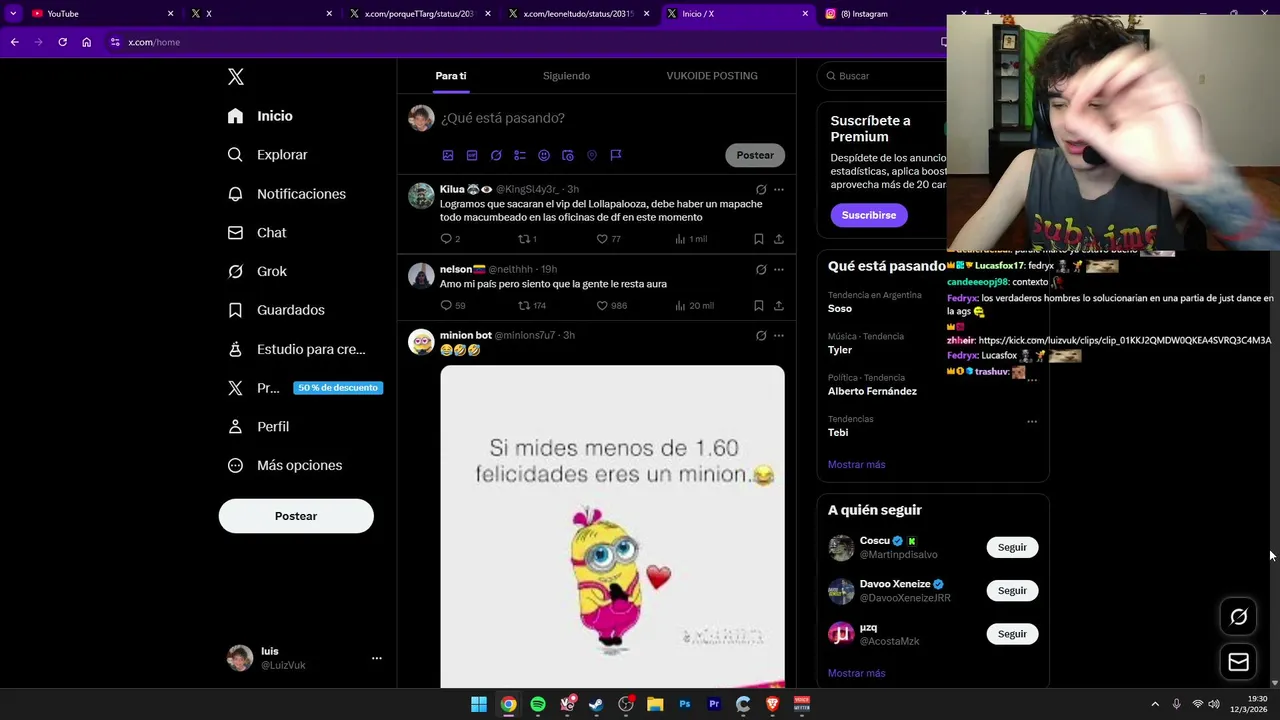Viewport: 1280px width, 720px height.
Task: Follow Davoo Xeneize with Seguir
Action: click(x=1012, y=590)
